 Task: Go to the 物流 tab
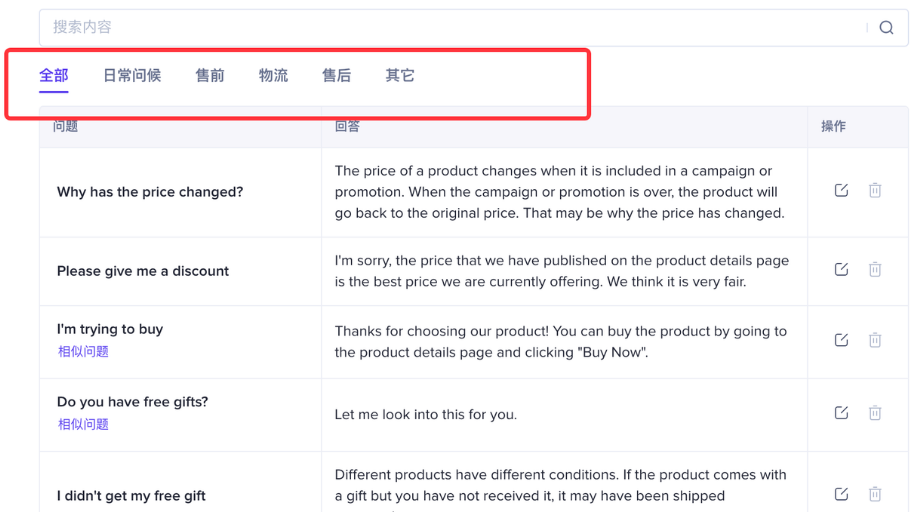click(273, 76)
